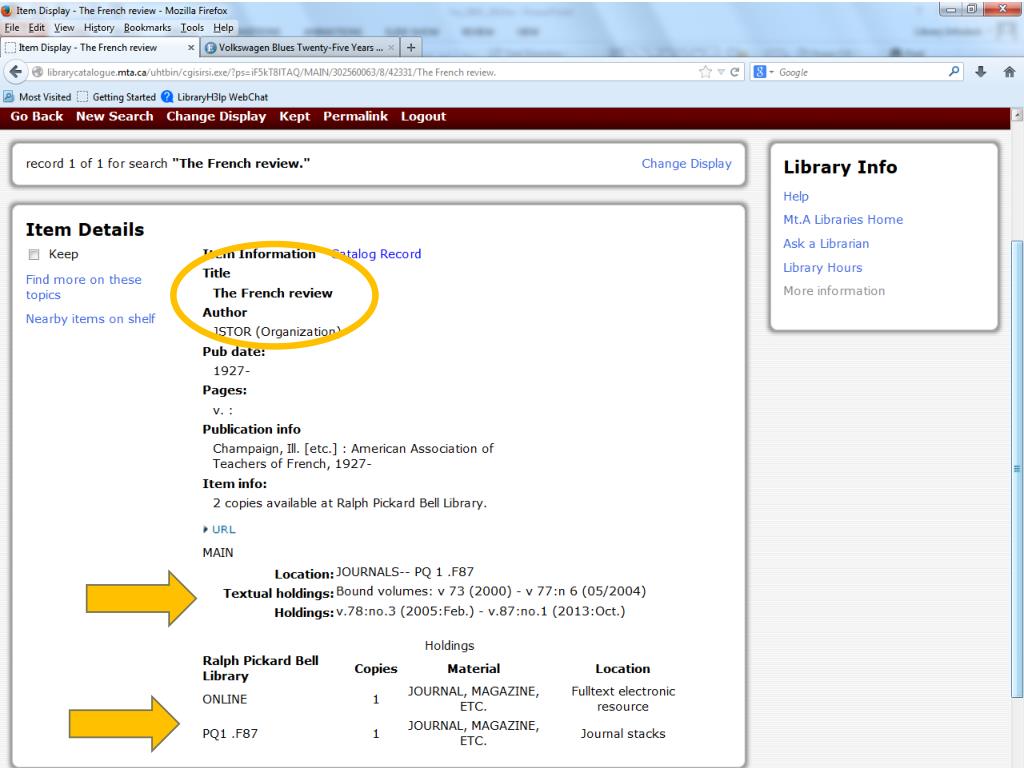Switch to Volkswagen Blues Twenty-Five Years tab
This screenshot has height=768, width=1024.
(300, 47)
